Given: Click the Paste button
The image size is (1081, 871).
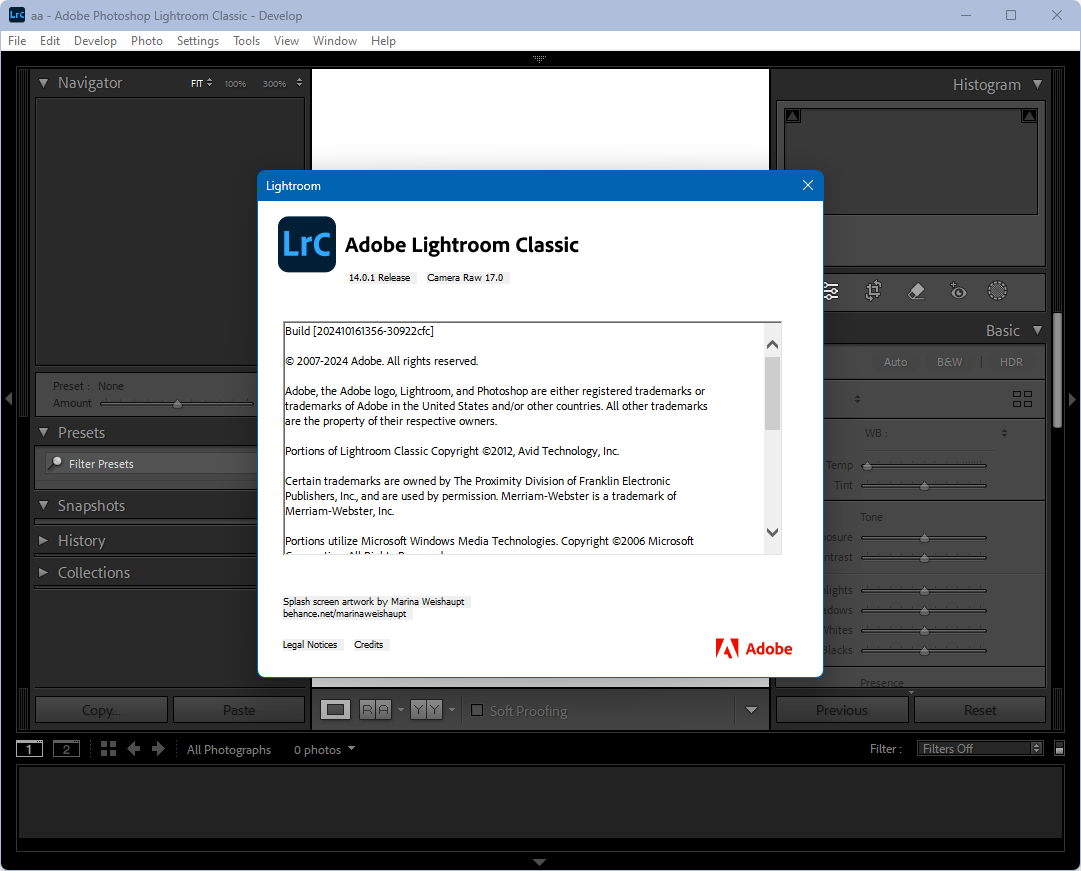Looking at the screenshot, I should pos(239,710).
